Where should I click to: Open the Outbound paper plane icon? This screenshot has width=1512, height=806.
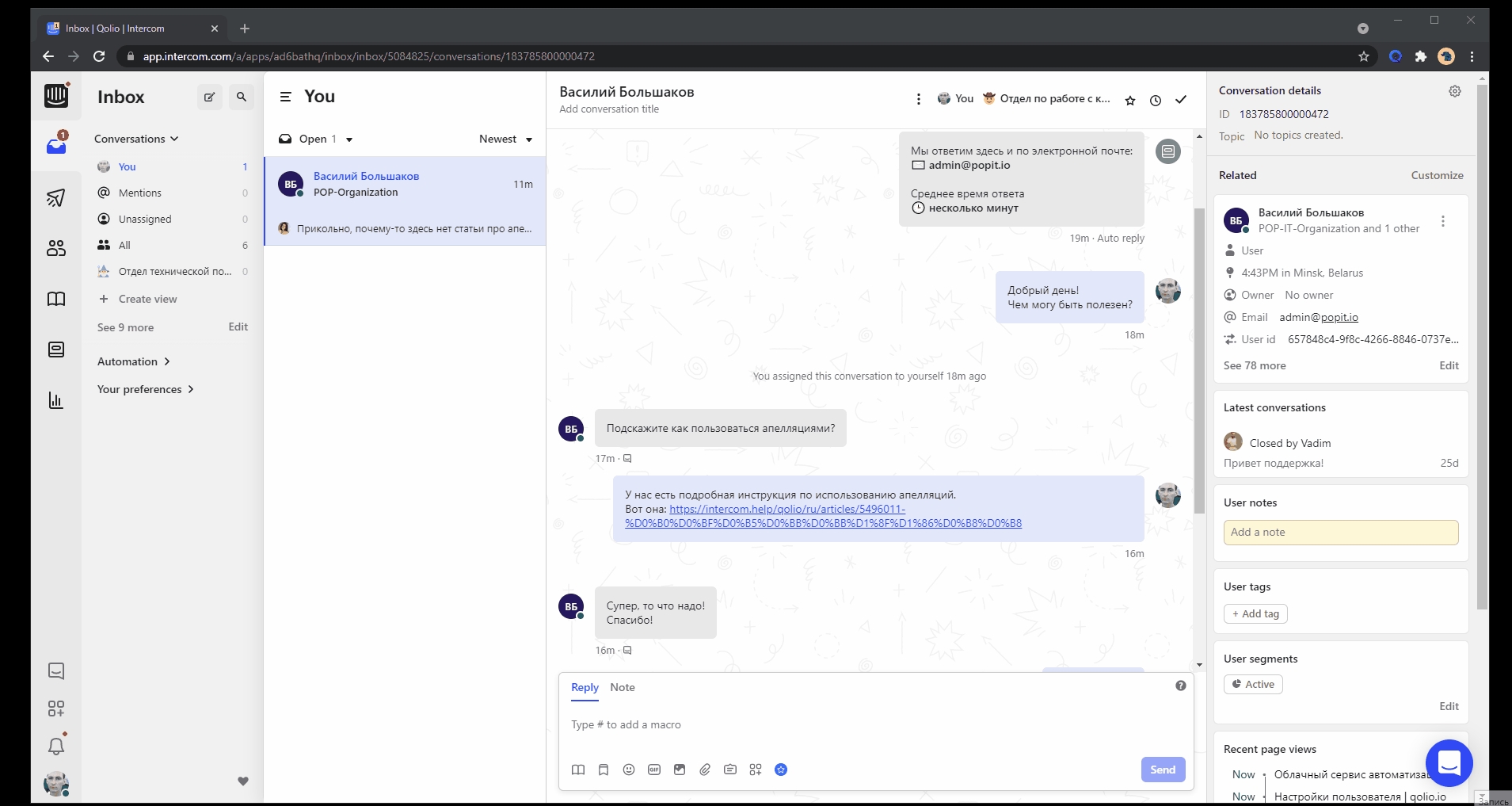(x=55, y=197)
